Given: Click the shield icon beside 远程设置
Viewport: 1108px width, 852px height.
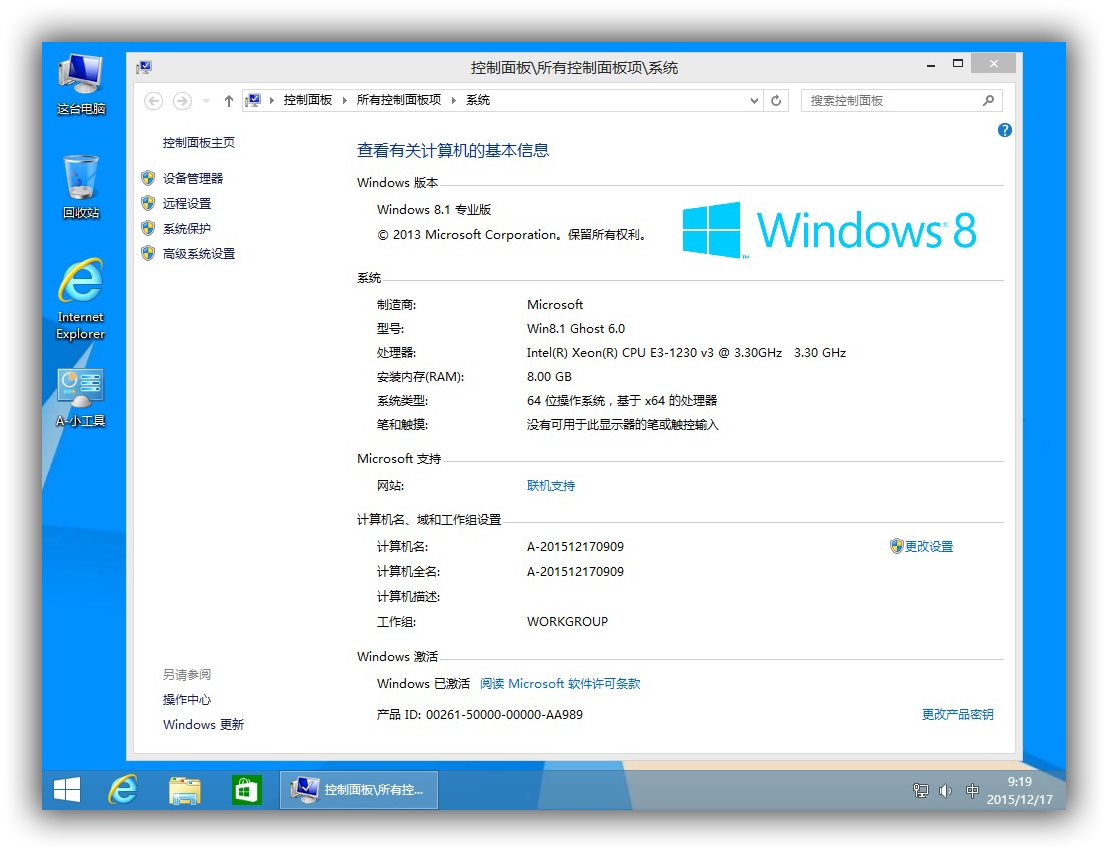Looking at the screenshot, I should [148, 203].
